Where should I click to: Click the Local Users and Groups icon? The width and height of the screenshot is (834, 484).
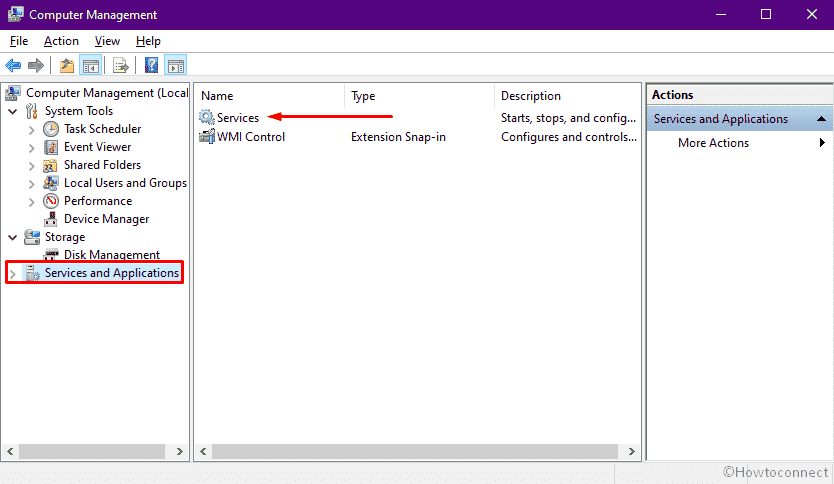coord(51,183)
